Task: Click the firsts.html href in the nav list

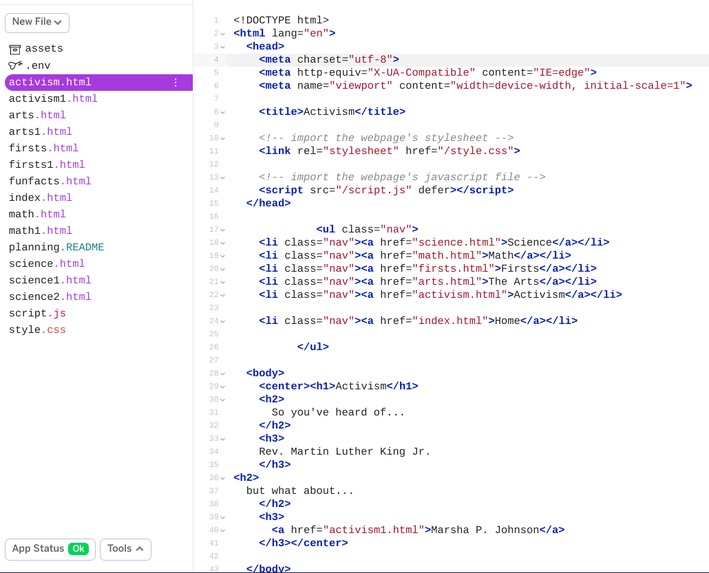Action: pyautogui.click(x=453, y=268)
